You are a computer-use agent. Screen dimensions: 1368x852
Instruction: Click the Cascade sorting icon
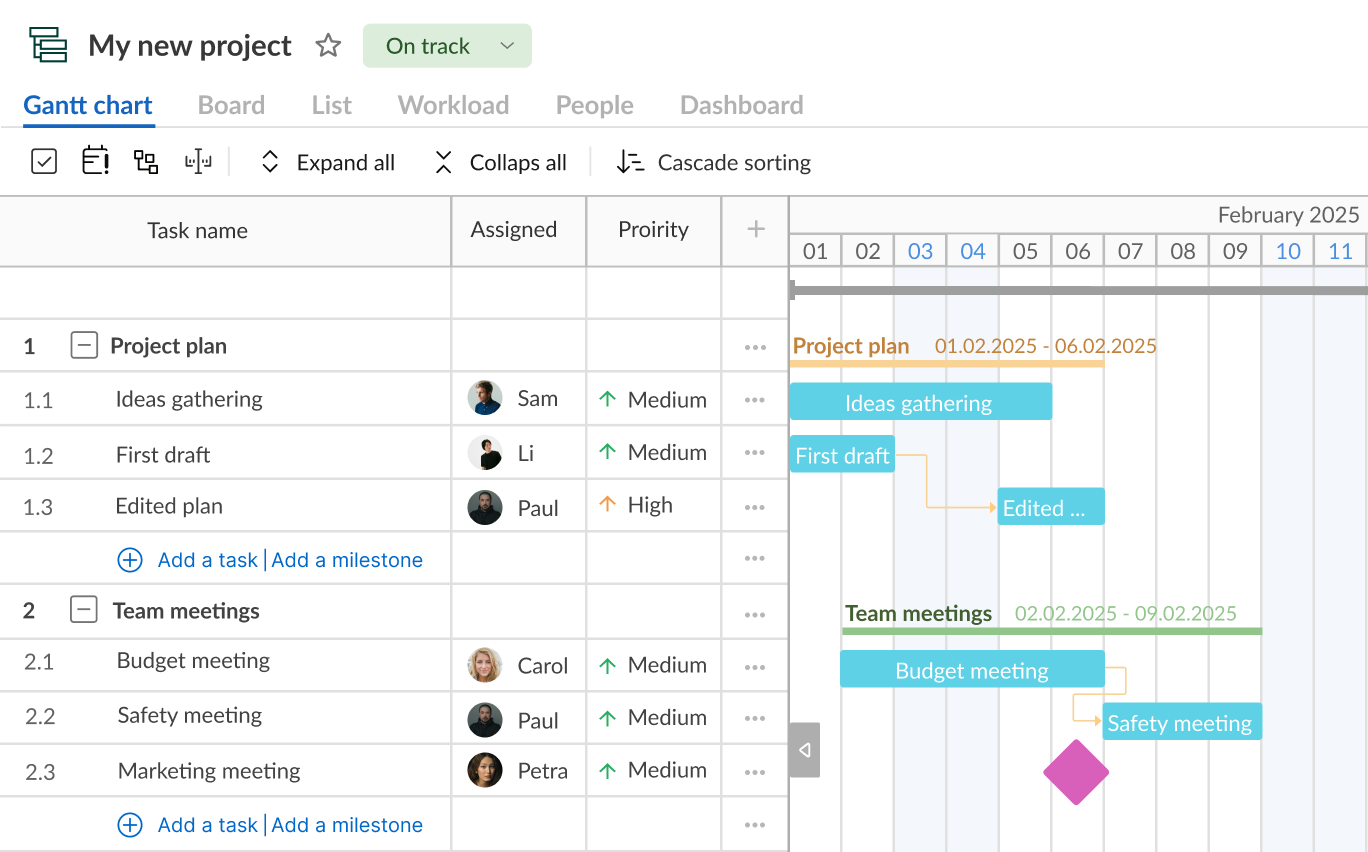click(x=631, y=161)
